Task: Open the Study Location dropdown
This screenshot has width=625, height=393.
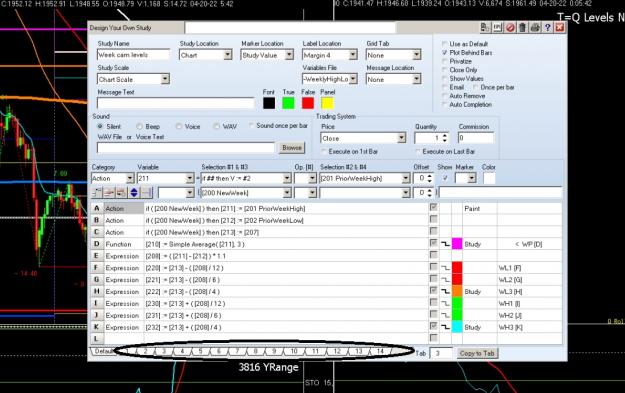Action: (x=228, y=55)
